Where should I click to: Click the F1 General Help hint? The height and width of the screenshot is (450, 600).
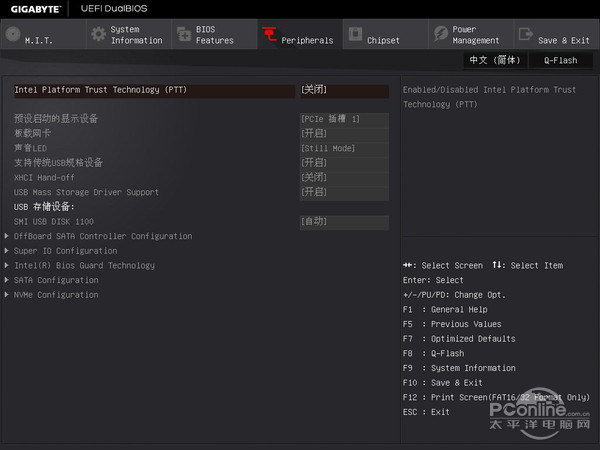pos(445,309)
